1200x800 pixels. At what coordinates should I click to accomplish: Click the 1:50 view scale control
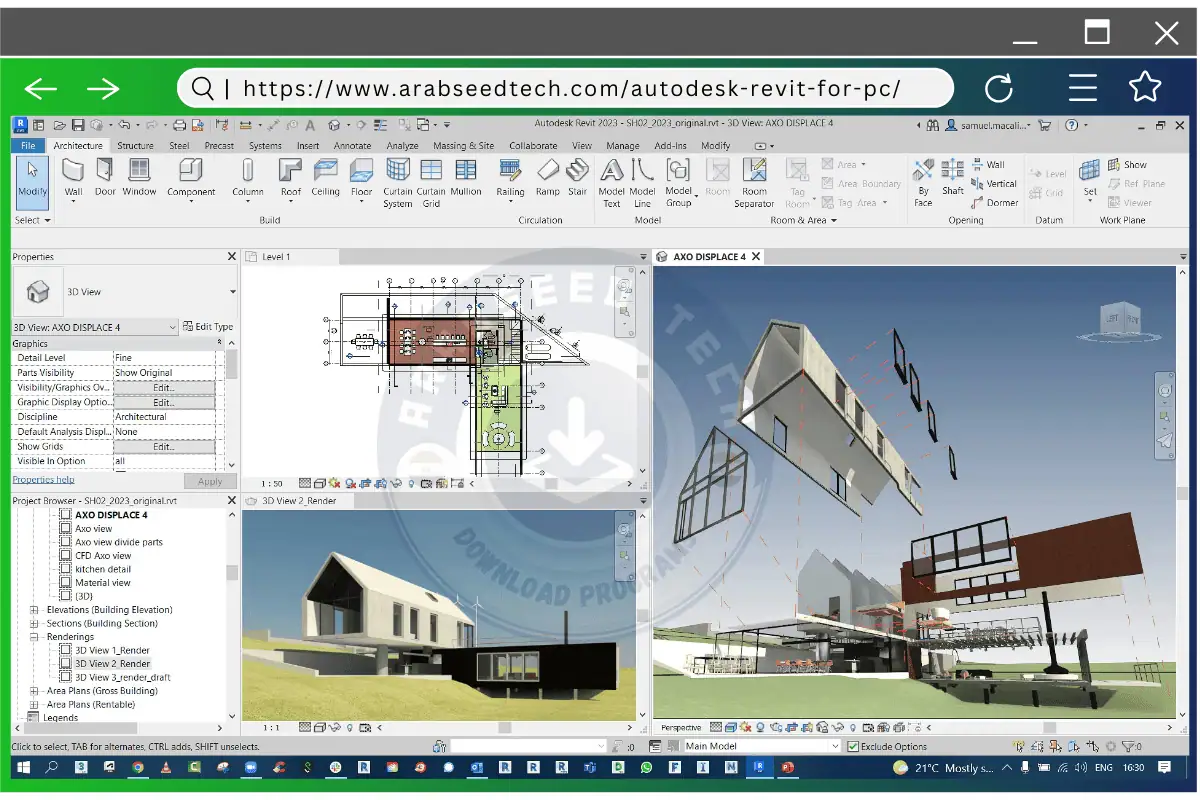(270, 483)
